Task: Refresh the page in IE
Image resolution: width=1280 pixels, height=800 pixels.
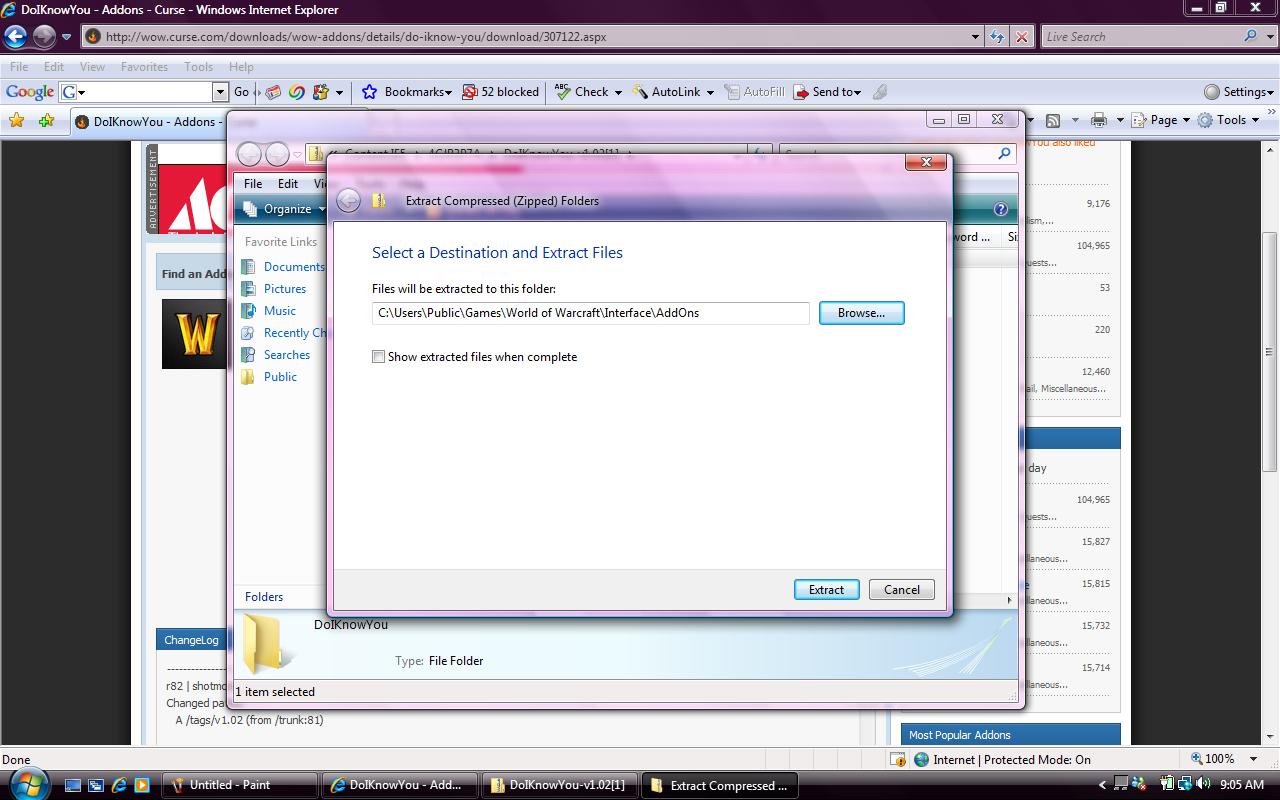Action: click(997, 37)
